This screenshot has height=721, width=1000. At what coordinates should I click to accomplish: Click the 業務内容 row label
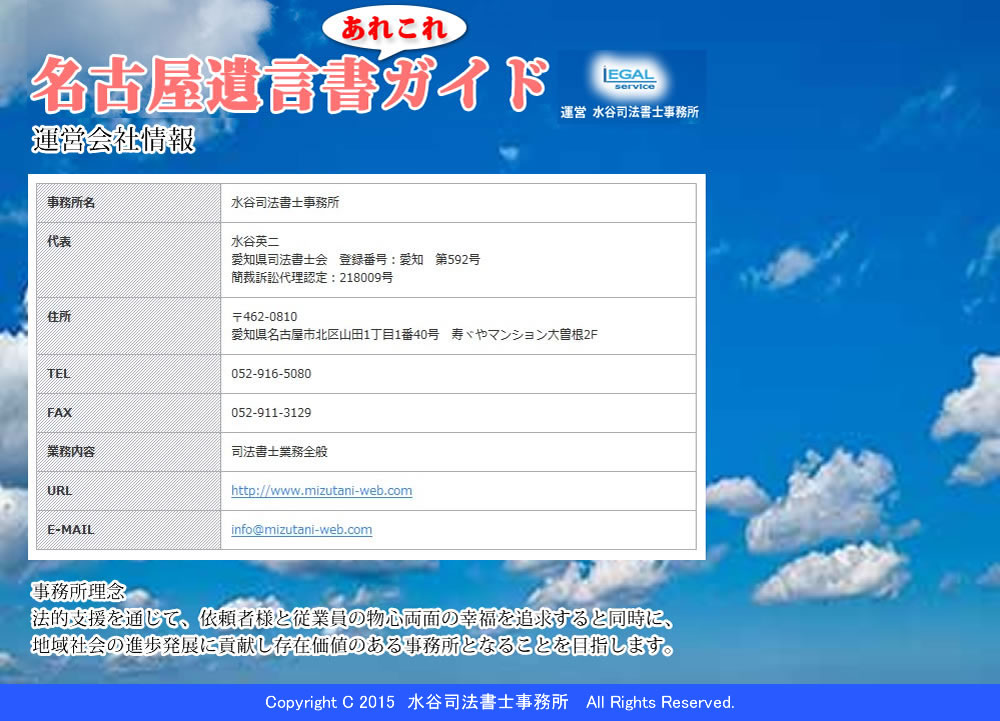click(71, 452)
